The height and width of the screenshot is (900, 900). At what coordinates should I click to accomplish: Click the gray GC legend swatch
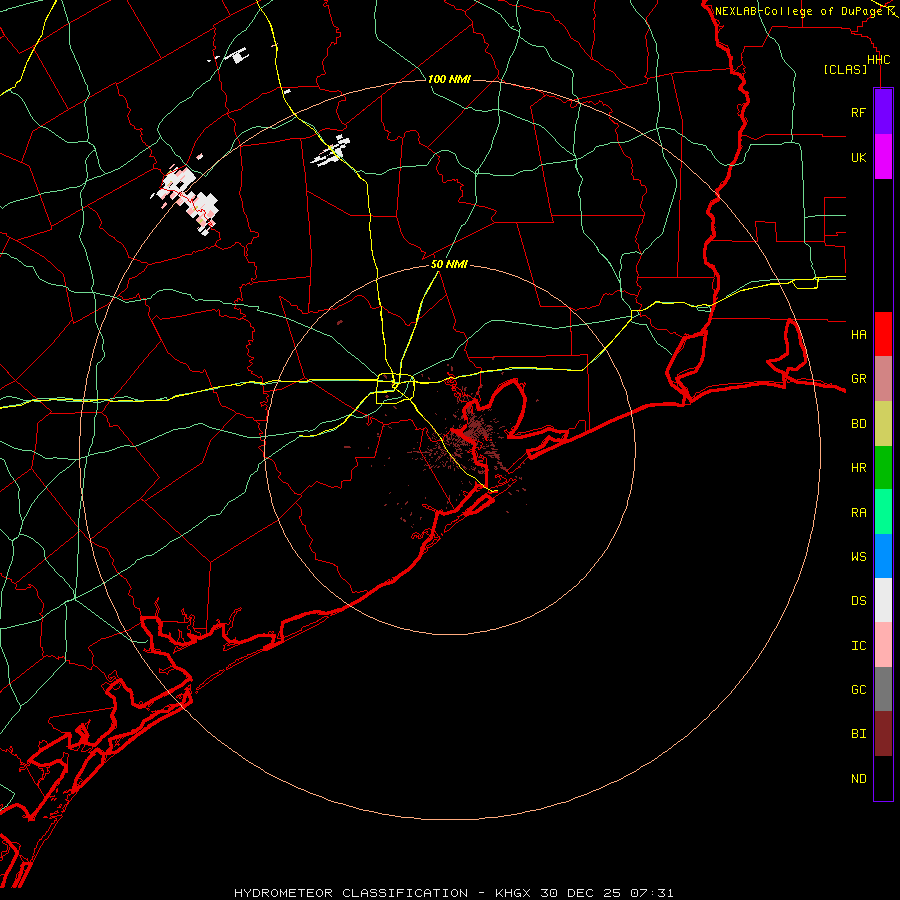[x=883, y=689]
